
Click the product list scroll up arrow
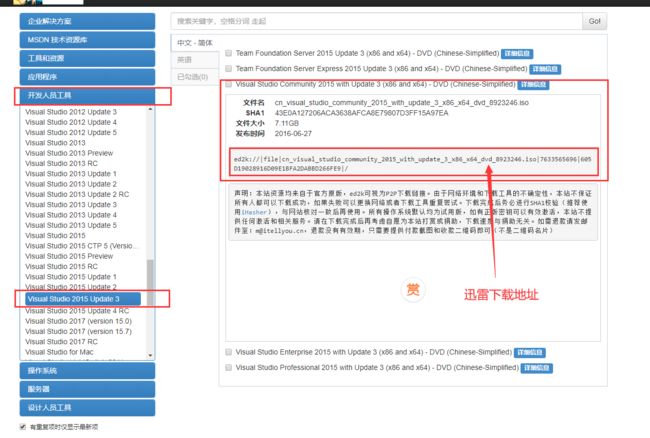click(150, 109)
